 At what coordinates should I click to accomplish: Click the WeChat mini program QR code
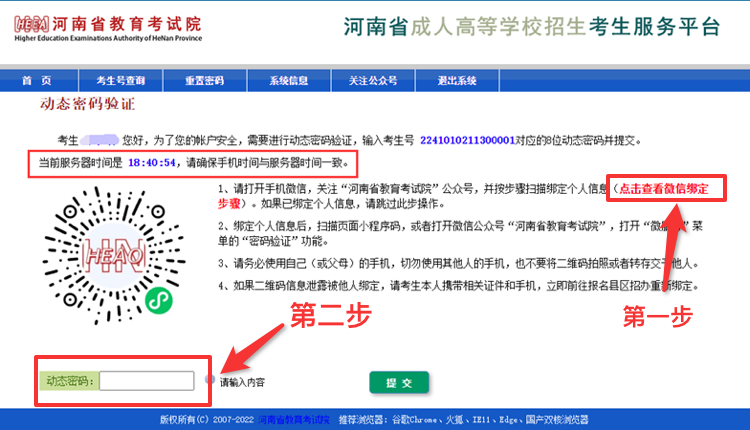point(114,256)
